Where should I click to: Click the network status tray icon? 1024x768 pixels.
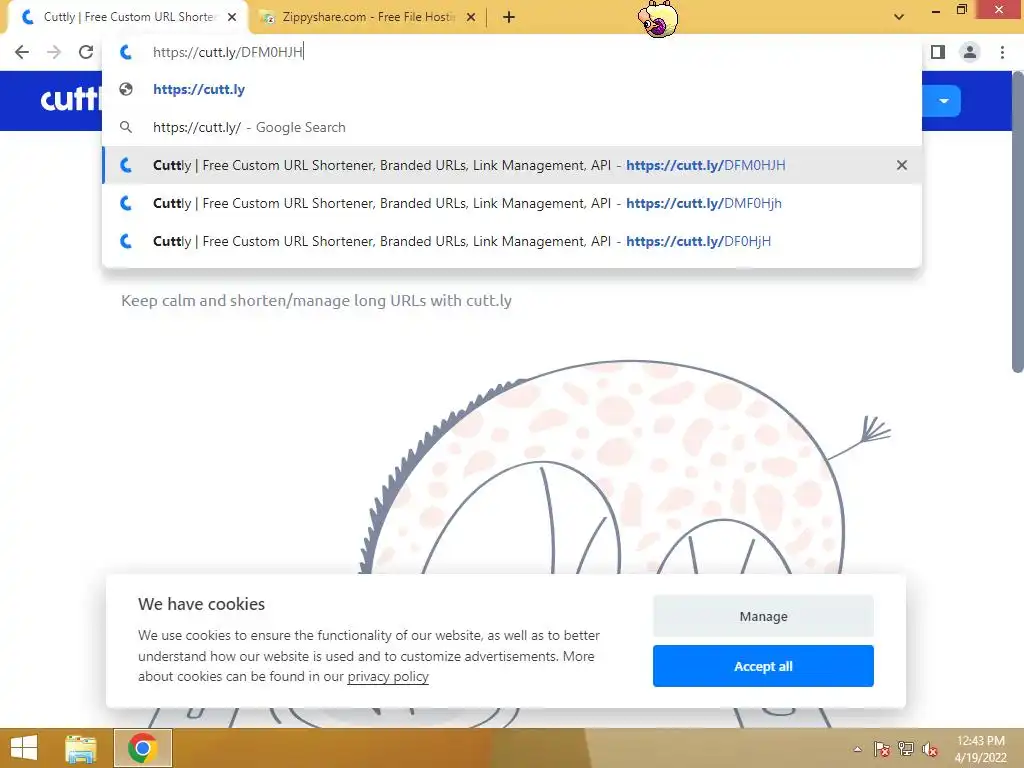906,749
